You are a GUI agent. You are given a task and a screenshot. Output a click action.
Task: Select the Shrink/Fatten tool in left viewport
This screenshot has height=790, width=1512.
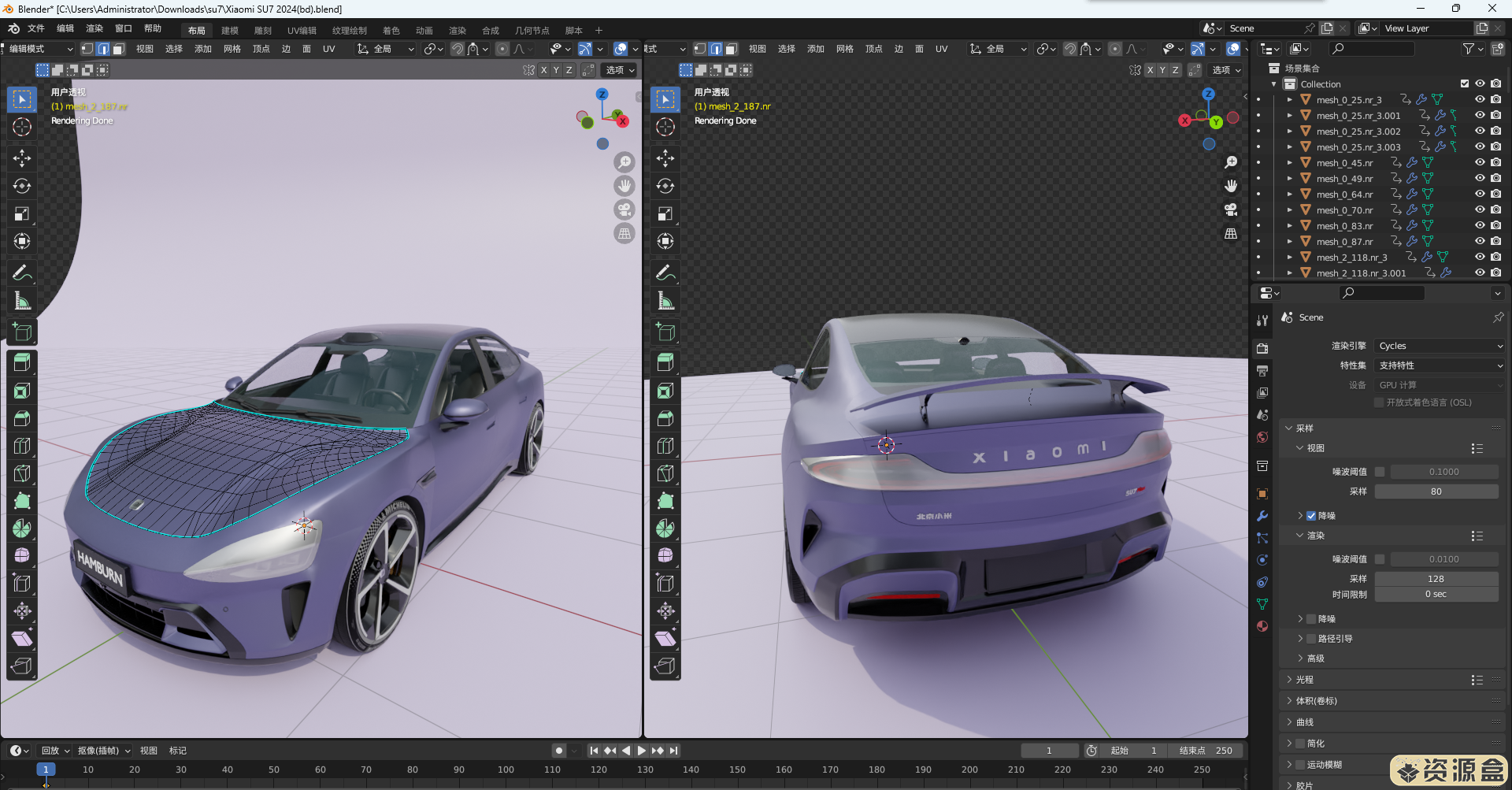point(22,611)
